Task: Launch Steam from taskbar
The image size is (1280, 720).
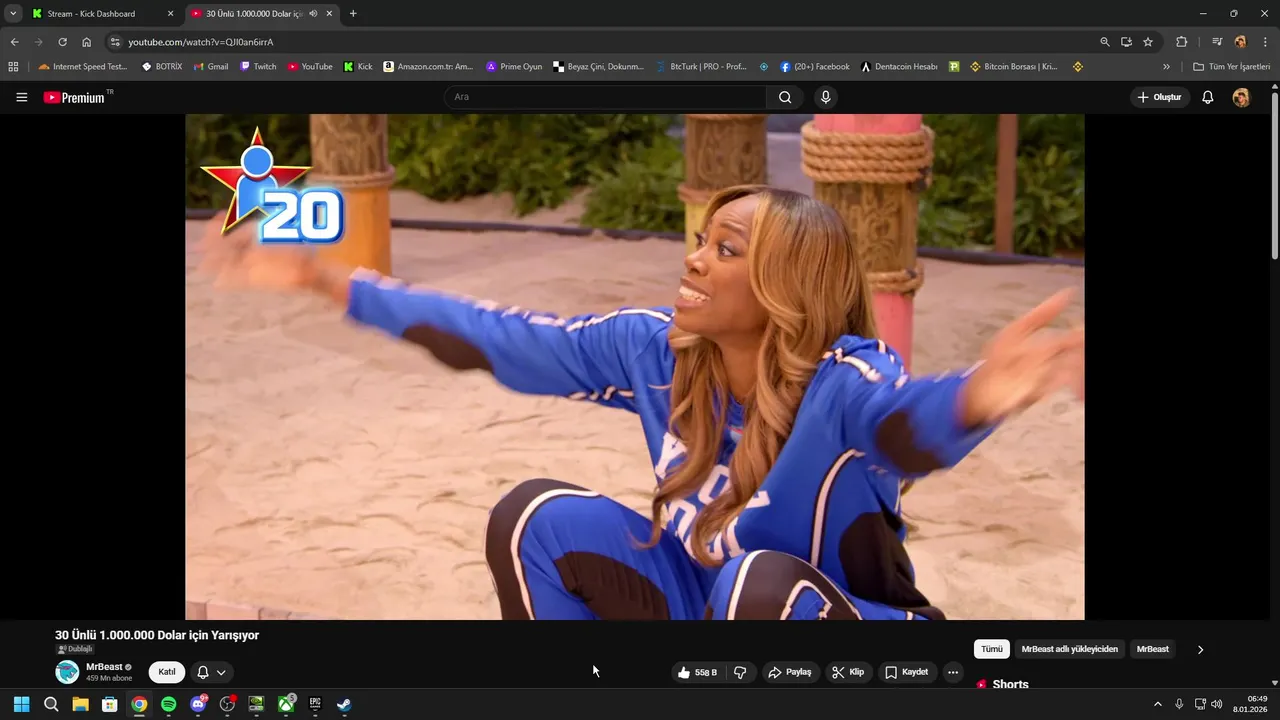Action: [344, 704]
